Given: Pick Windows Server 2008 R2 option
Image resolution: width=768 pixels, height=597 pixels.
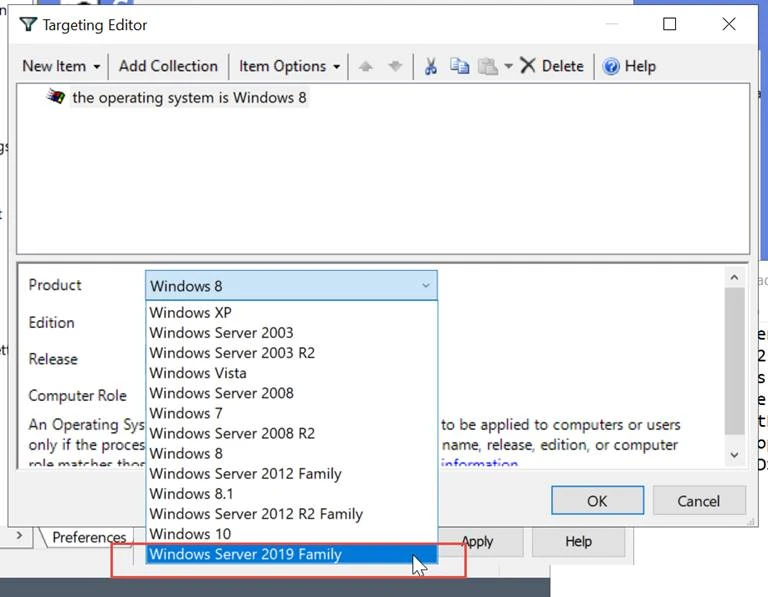Looking at the screenshot, I should click(x=232, y=433).
